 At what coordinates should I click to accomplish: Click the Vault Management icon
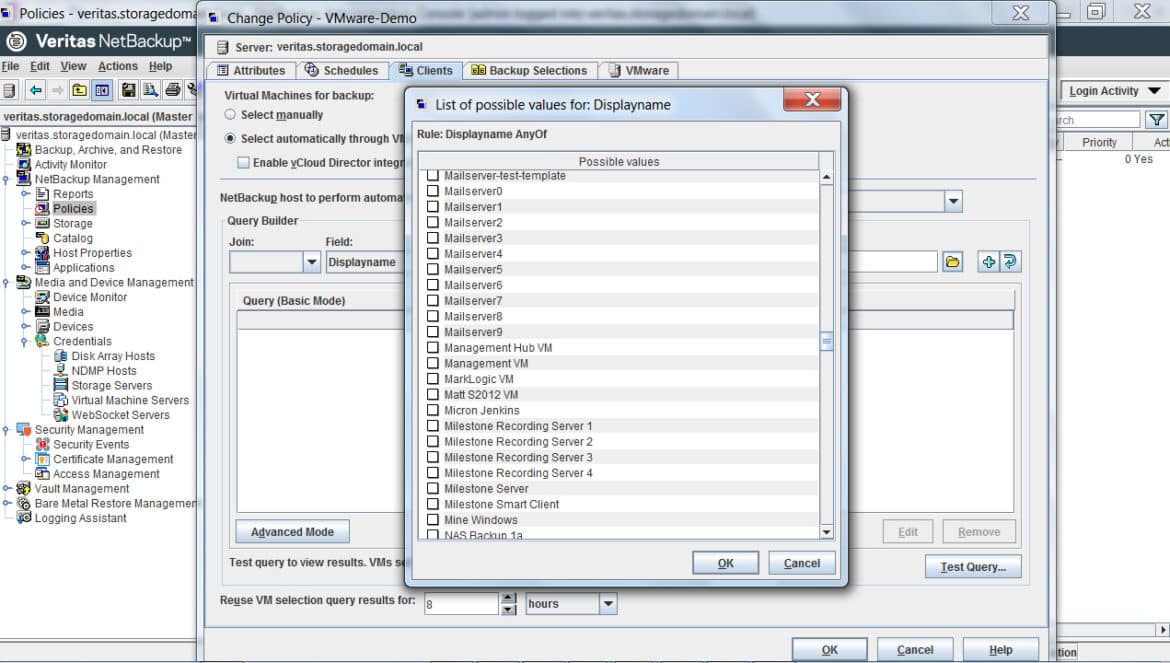click(24, 488)
